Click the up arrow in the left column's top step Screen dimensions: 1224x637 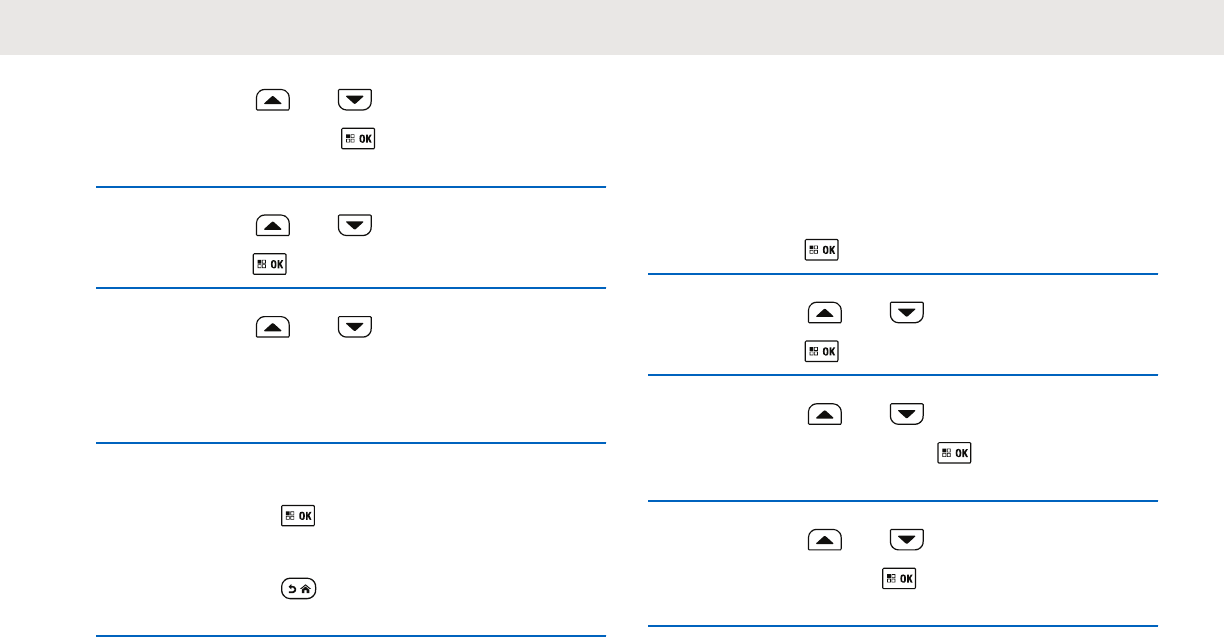[x=272, y=99]
